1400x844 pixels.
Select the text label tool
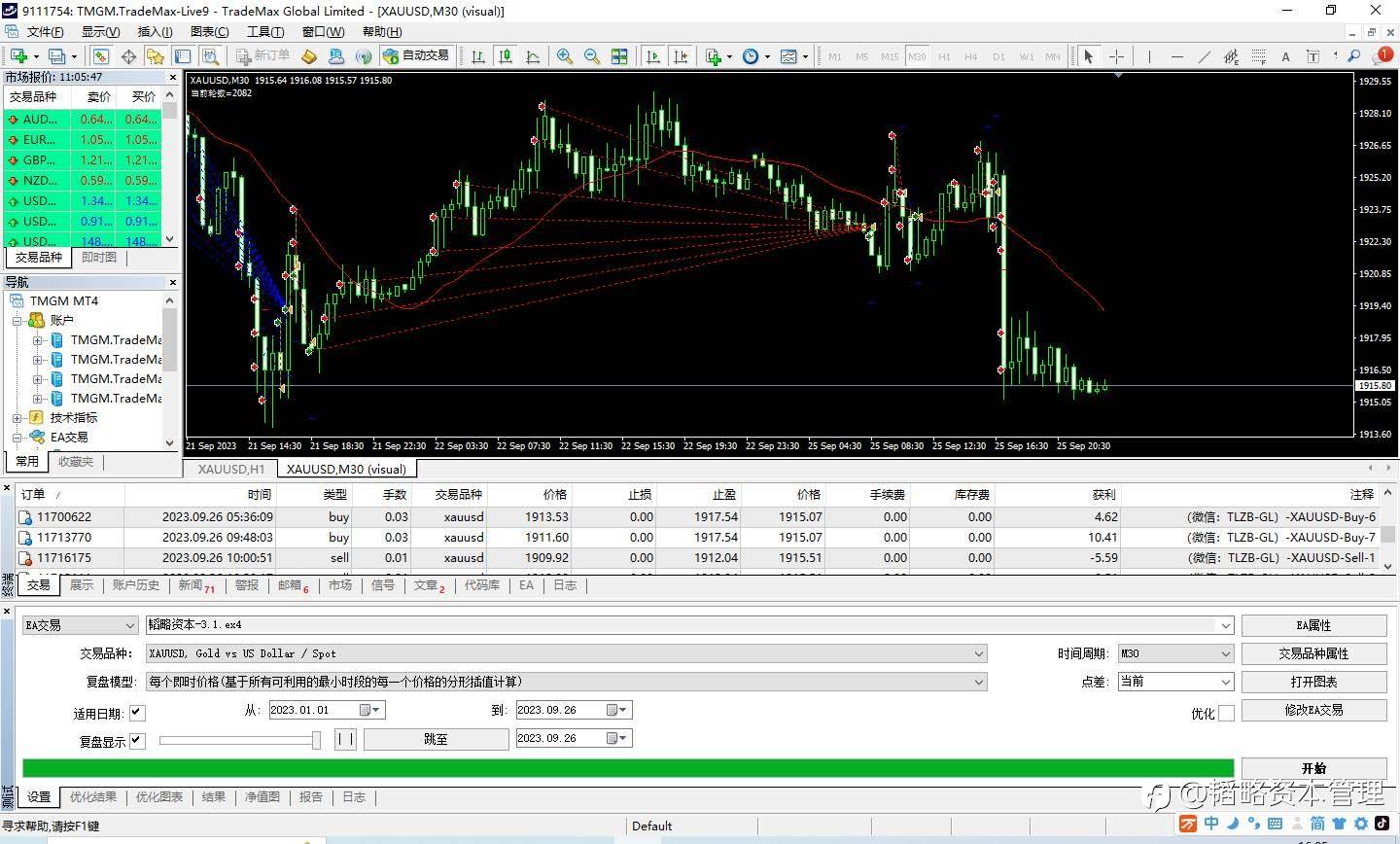tap(1312, 56)
